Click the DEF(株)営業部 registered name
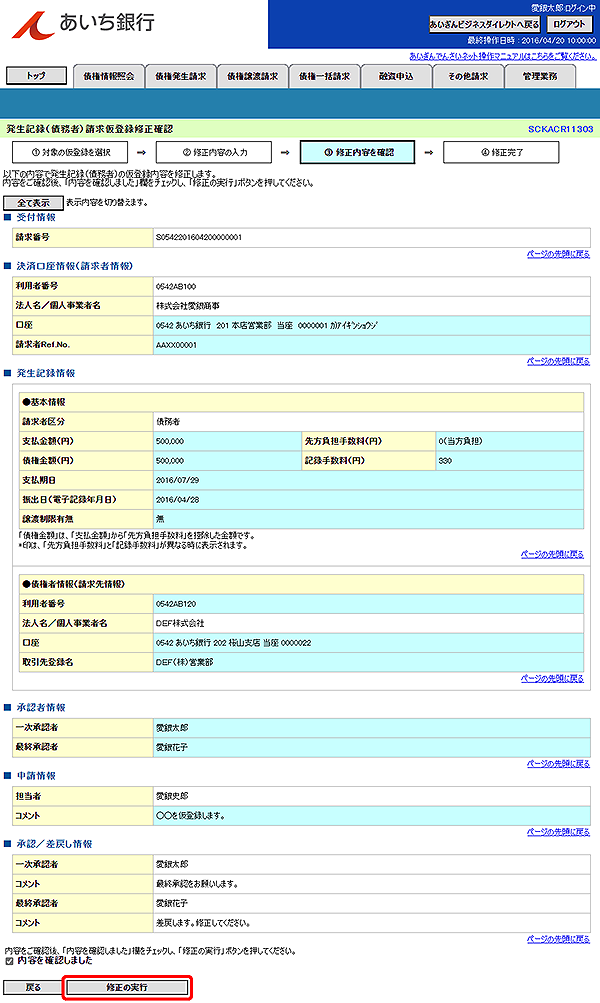600x1003 pixels. [184, 662]
